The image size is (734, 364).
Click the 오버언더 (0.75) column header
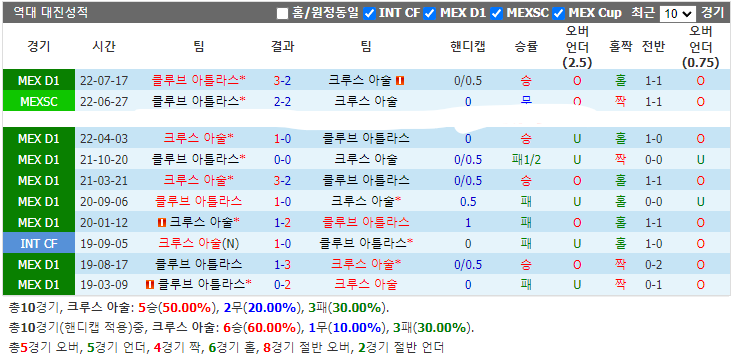point(700,46)
